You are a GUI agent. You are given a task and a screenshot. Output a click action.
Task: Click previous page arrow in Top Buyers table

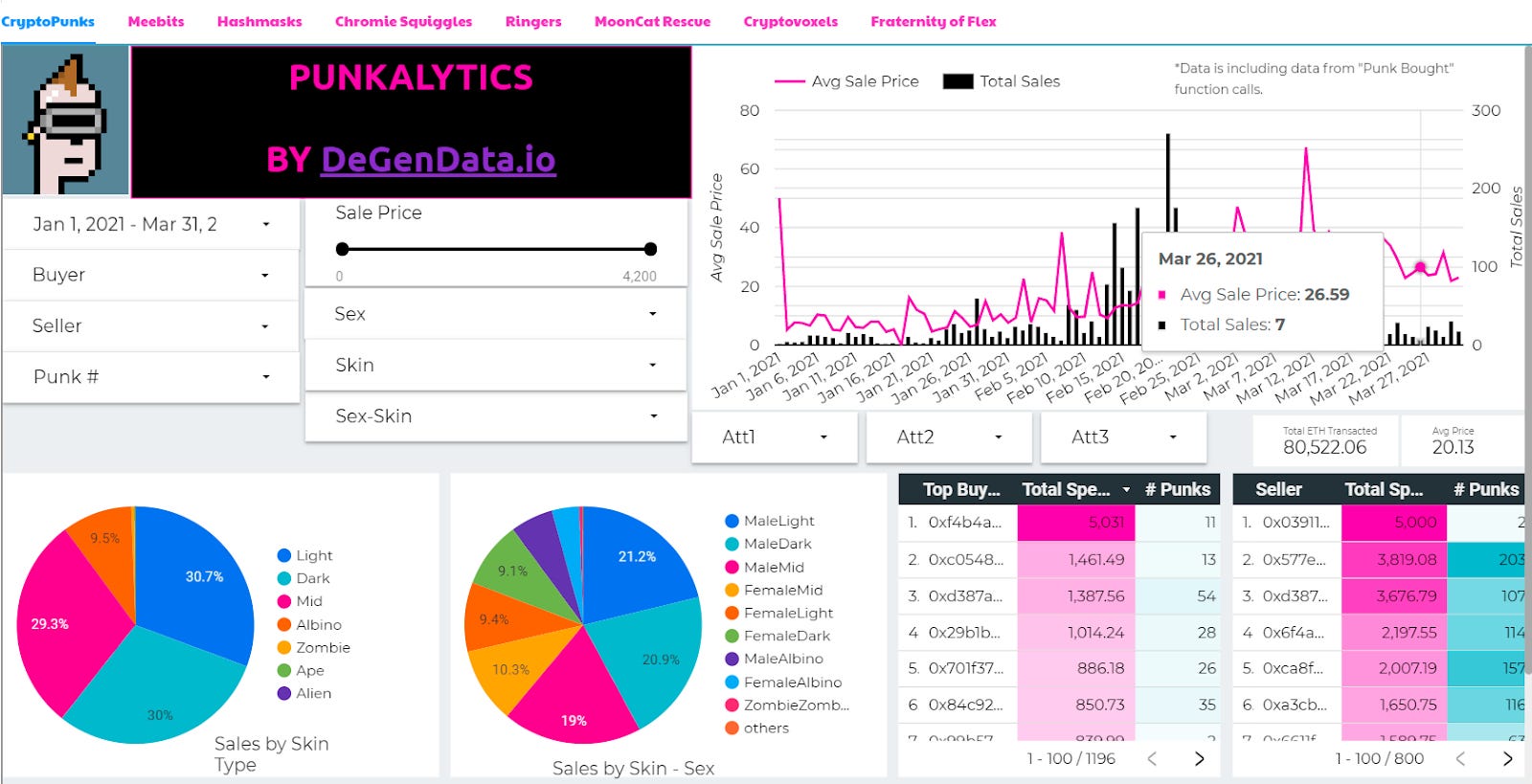click(1152, 758)
